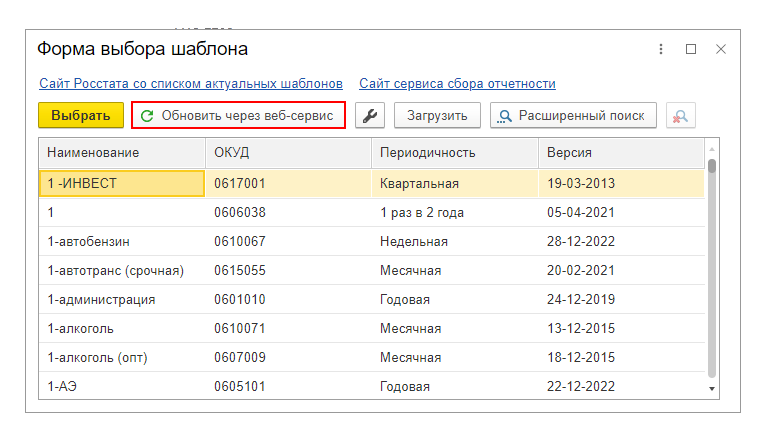Image resolution: width=765 pixels, height=443 pixels.
Task: Select the row named 1 with ОКУД 0606038
Action: pyautogui.click(x=372, y=212)
